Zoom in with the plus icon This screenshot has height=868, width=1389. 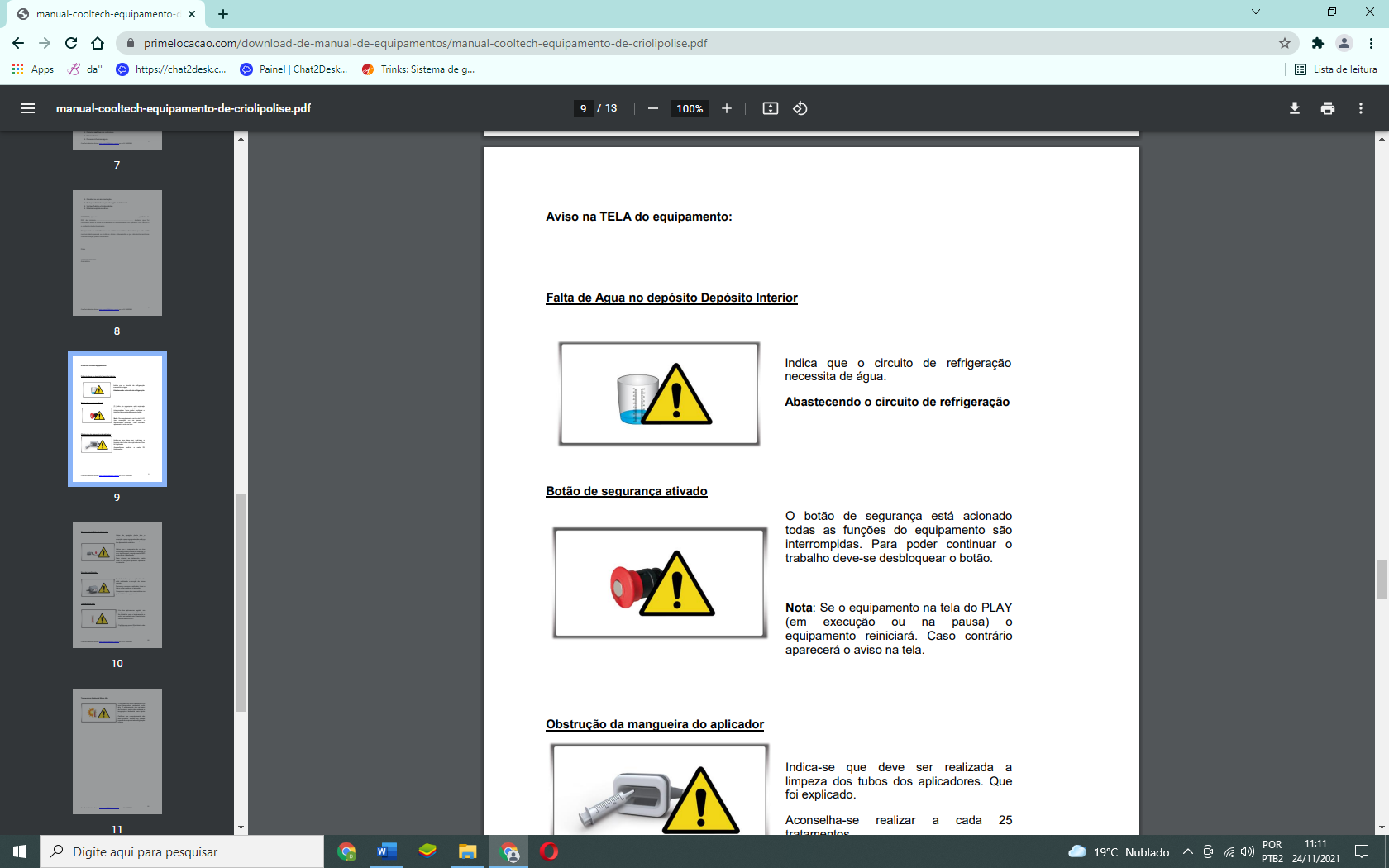(x=727, y=108)
